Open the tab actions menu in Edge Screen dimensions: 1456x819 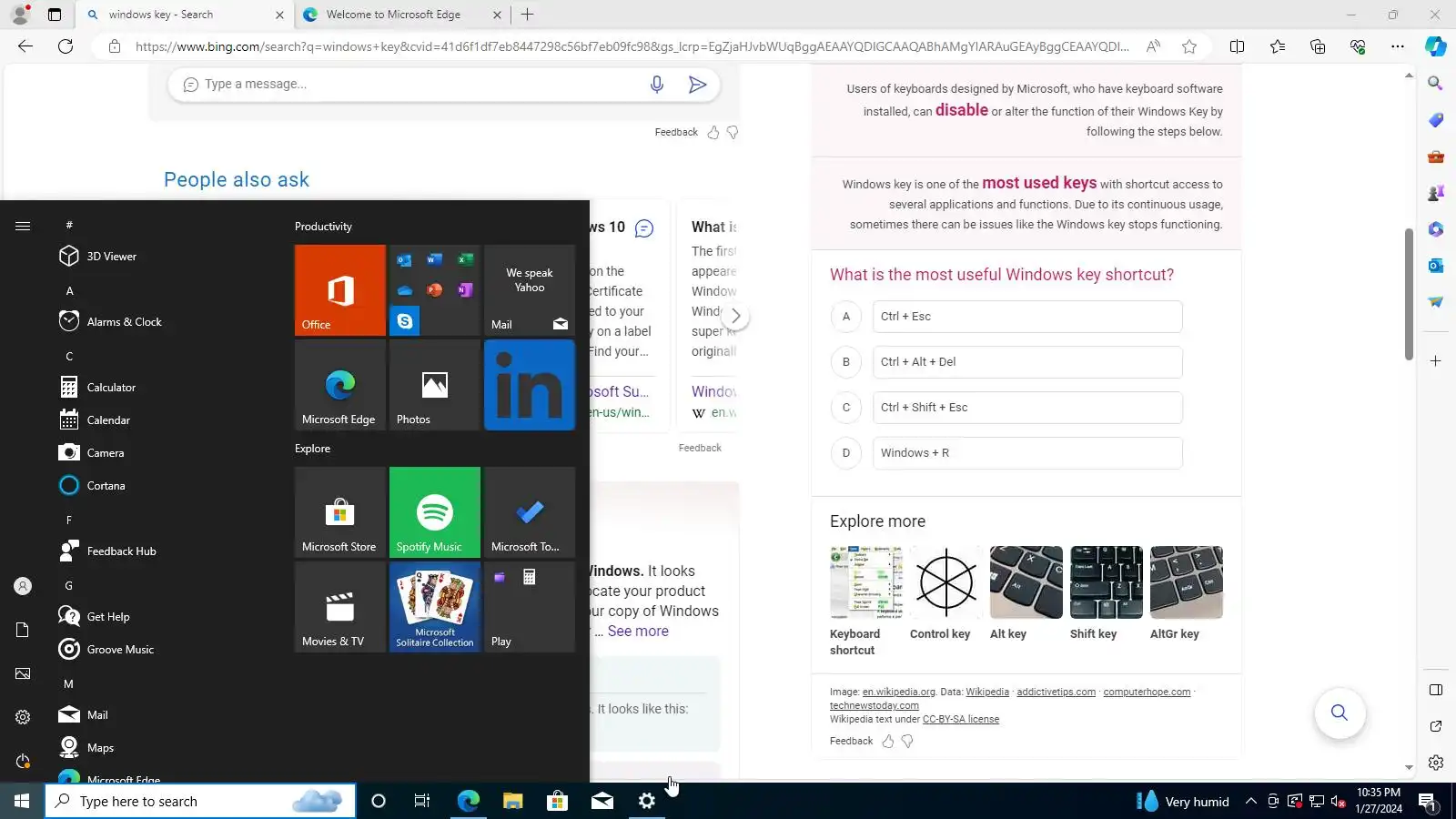pos(55,15)
